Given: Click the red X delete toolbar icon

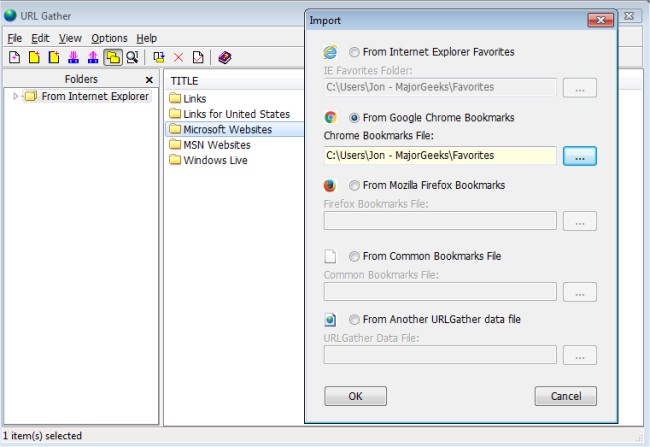Looking at the screenshot, I should point(178,57).
